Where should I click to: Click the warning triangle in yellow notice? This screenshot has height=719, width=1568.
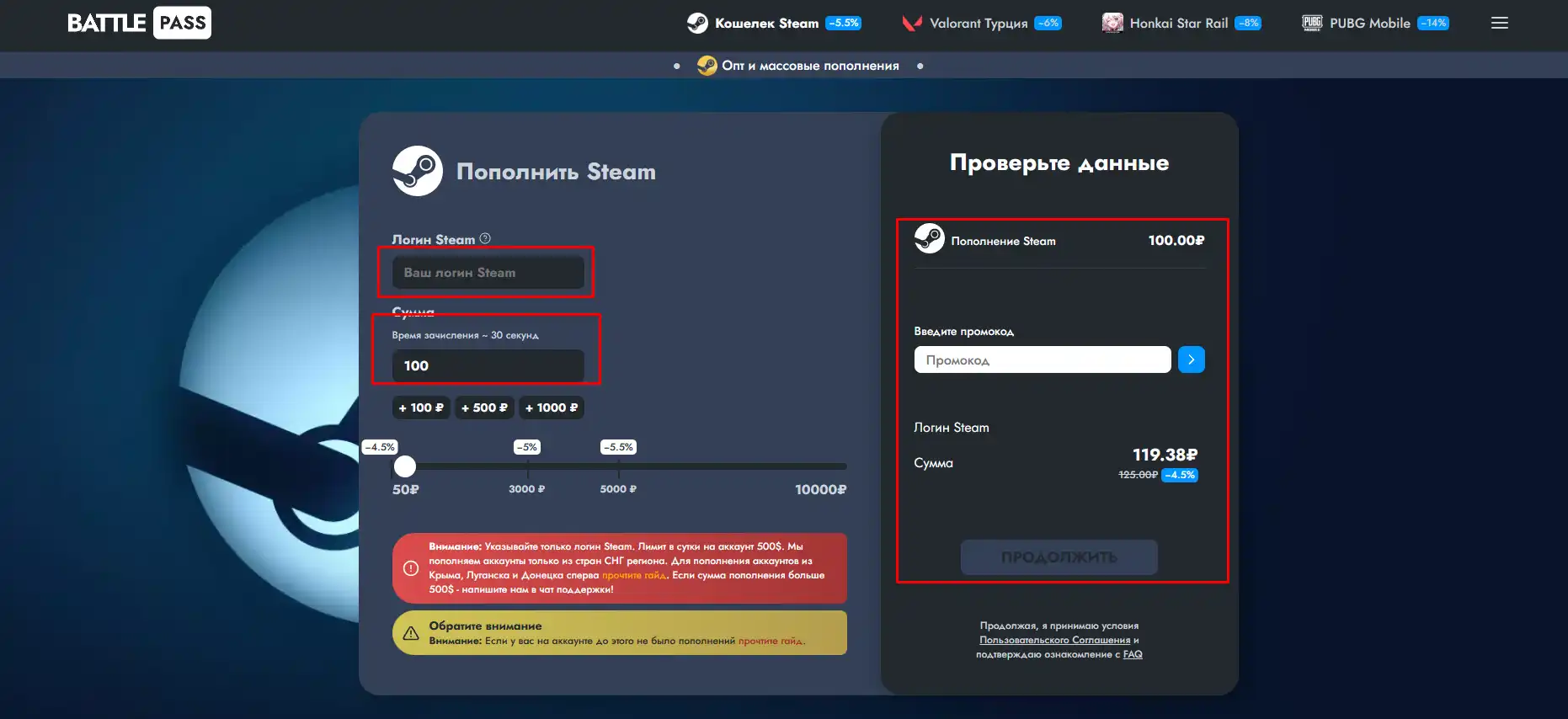[x=411, y=633]
